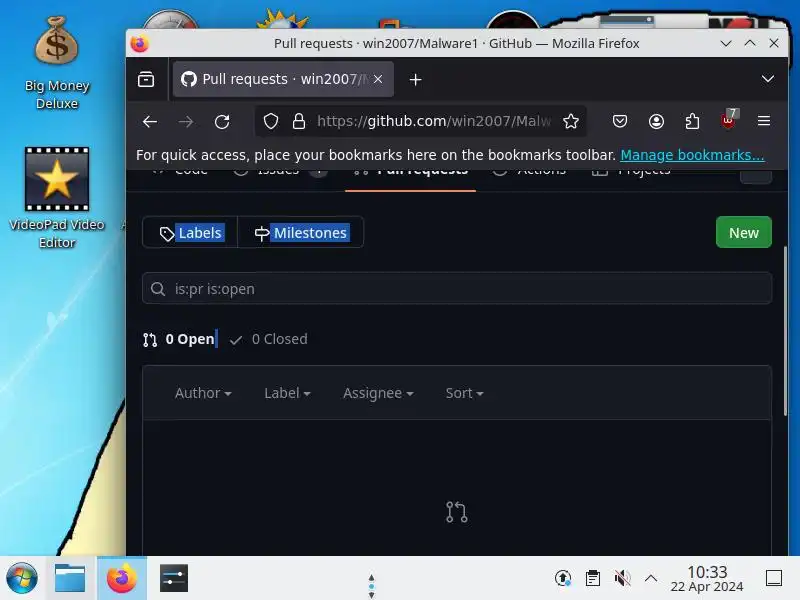Show the 0 Open pull requests
Viewport: 800px width, 600px height.
(x=179, y=339)
